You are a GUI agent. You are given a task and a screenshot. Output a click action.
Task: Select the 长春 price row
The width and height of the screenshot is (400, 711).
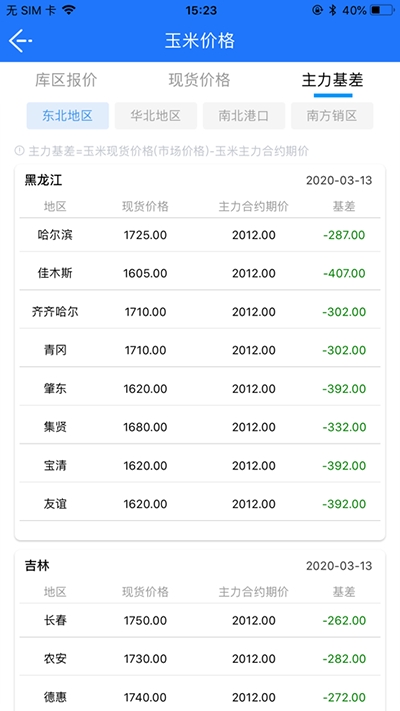(200, 620)
